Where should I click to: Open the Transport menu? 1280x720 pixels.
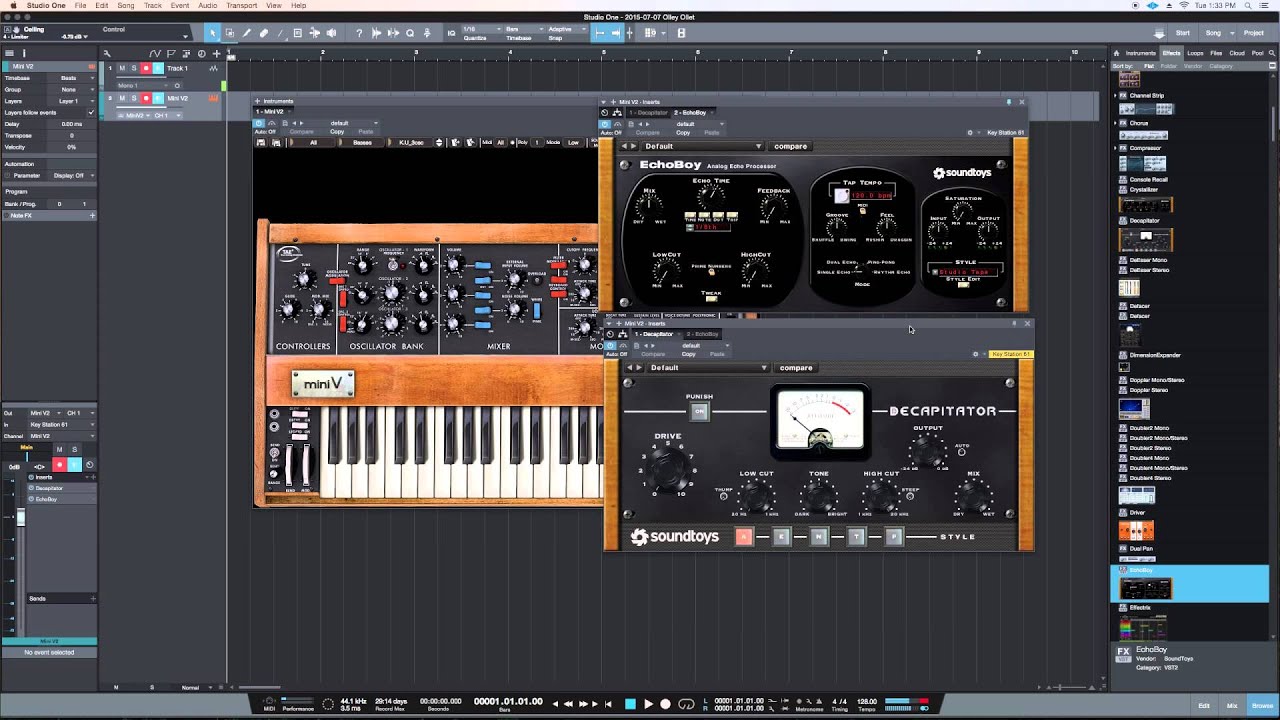coord(241,5)
